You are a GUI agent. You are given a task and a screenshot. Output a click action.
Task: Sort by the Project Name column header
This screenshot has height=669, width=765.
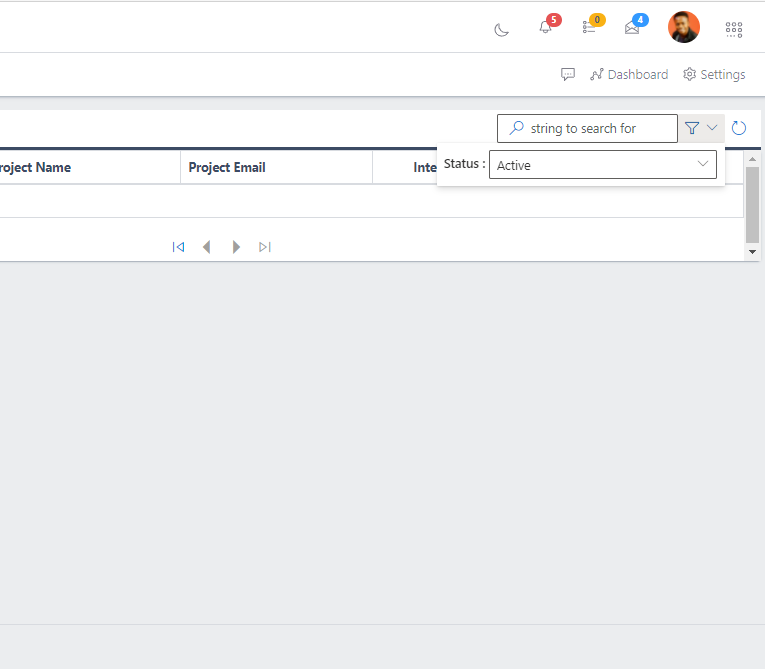point(34,167)
